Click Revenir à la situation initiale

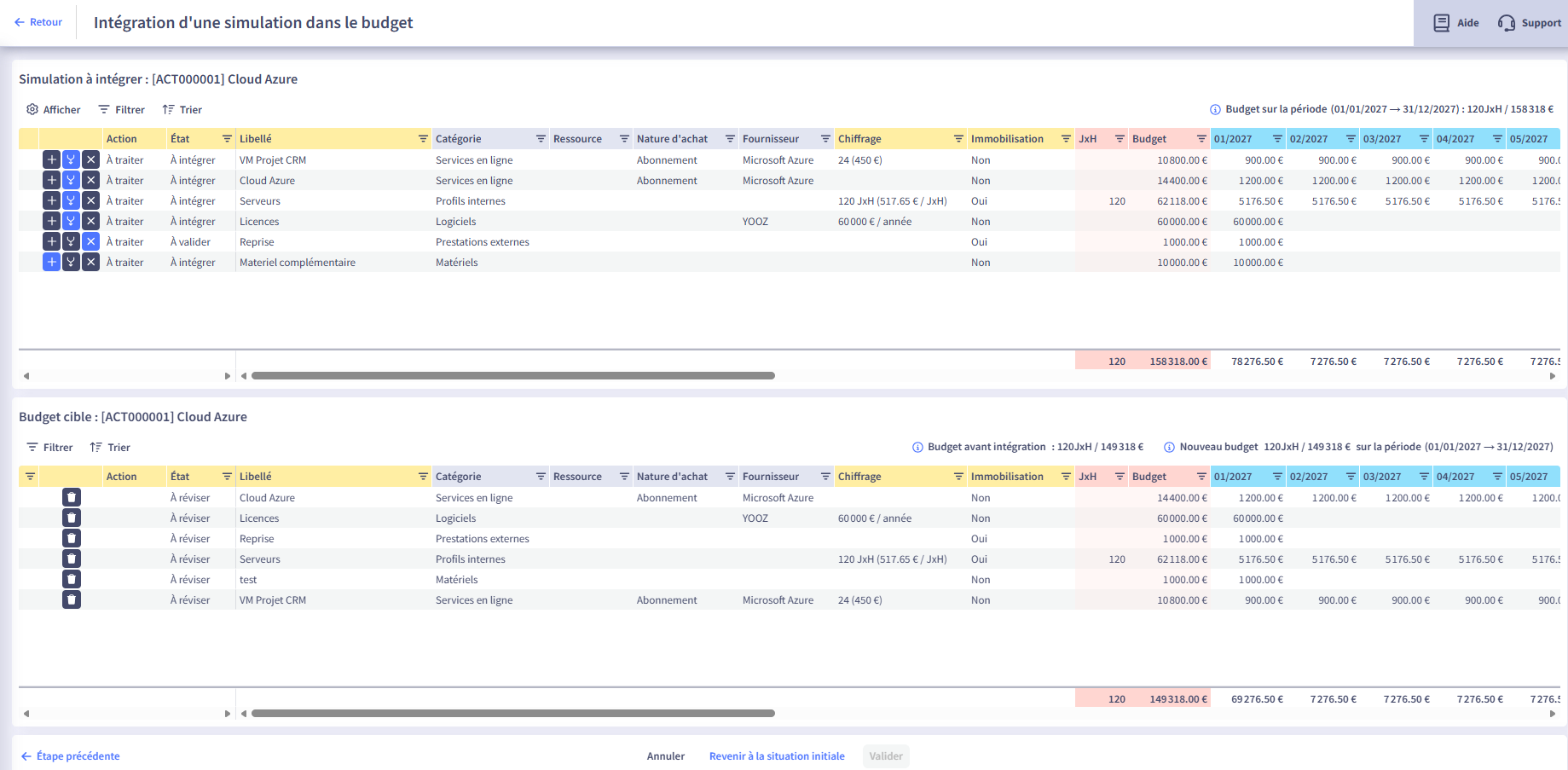(x=776, y=756)
